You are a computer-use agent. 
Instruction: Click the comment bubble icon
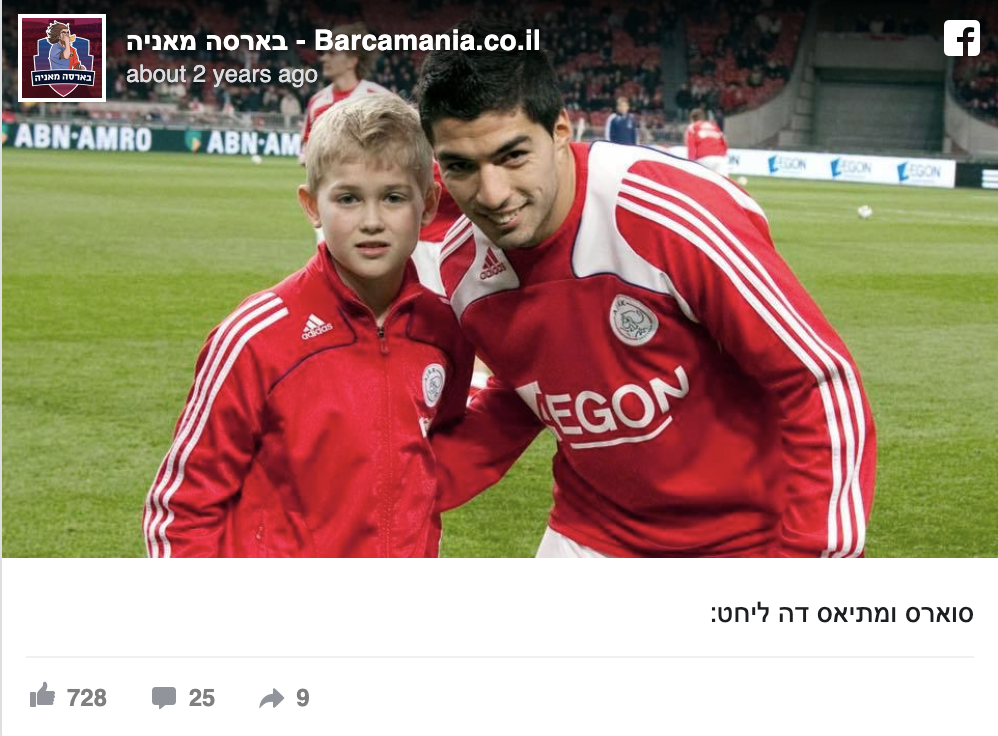[x=164, y=698]
